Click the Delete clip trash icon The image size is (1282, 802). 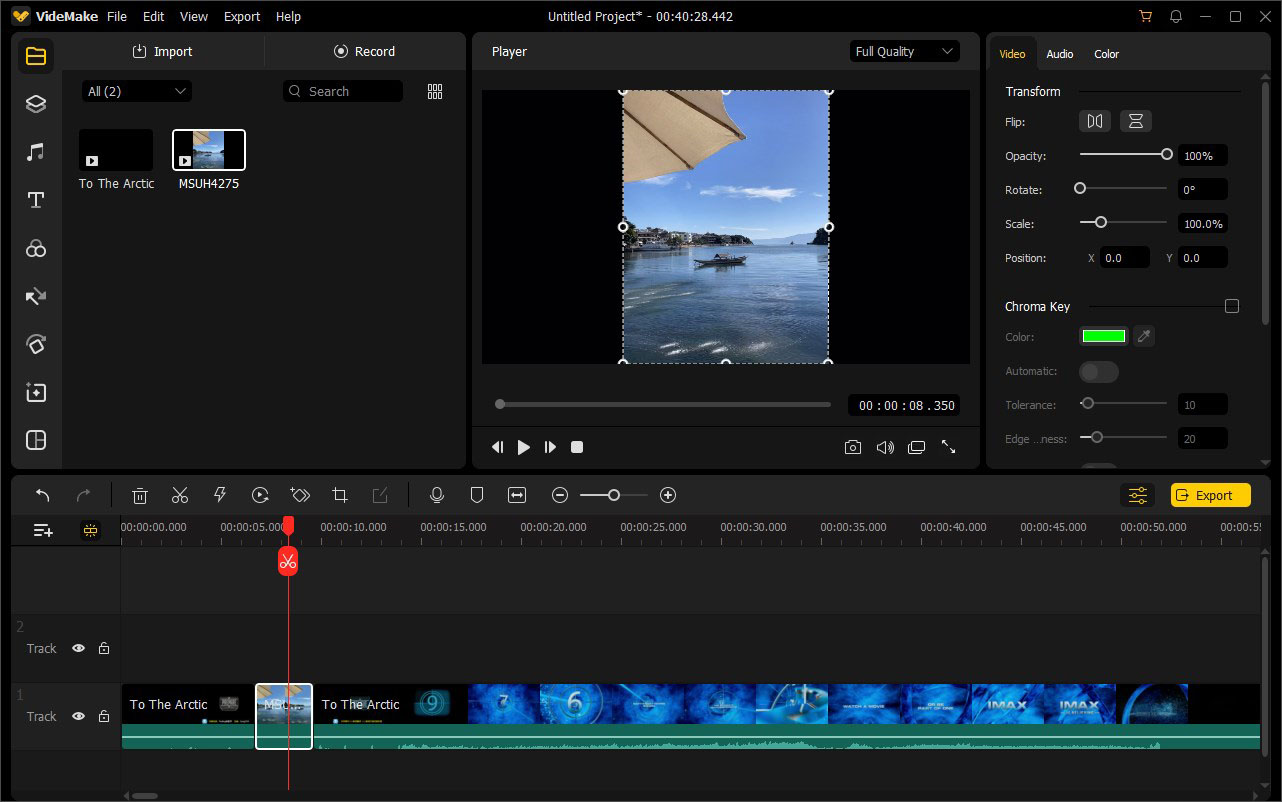(139, 494)
